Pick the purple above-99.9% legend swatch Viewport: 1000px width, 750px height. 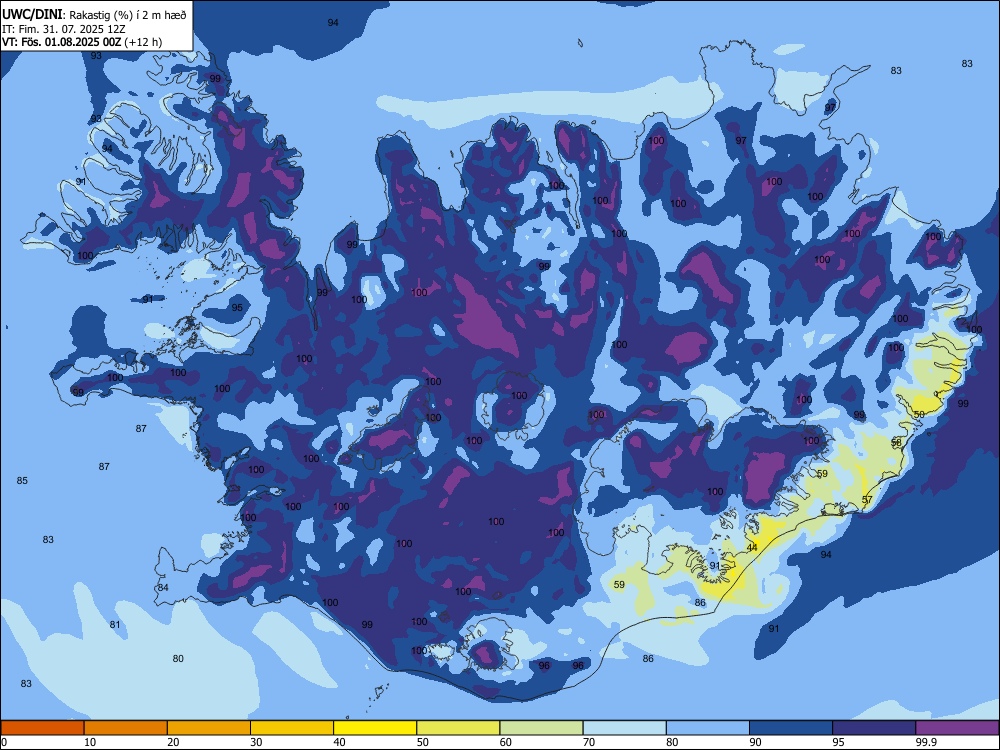click(957, 728)
